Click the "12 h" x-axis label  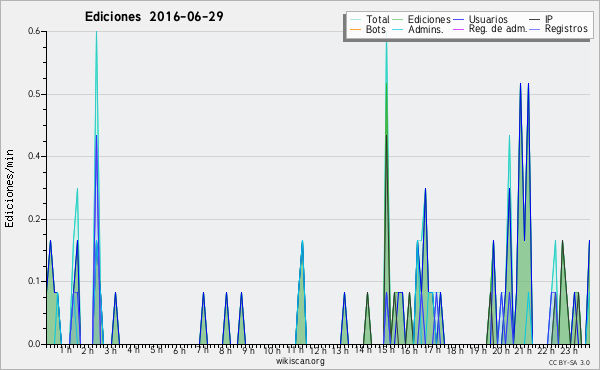click(318, 350)
